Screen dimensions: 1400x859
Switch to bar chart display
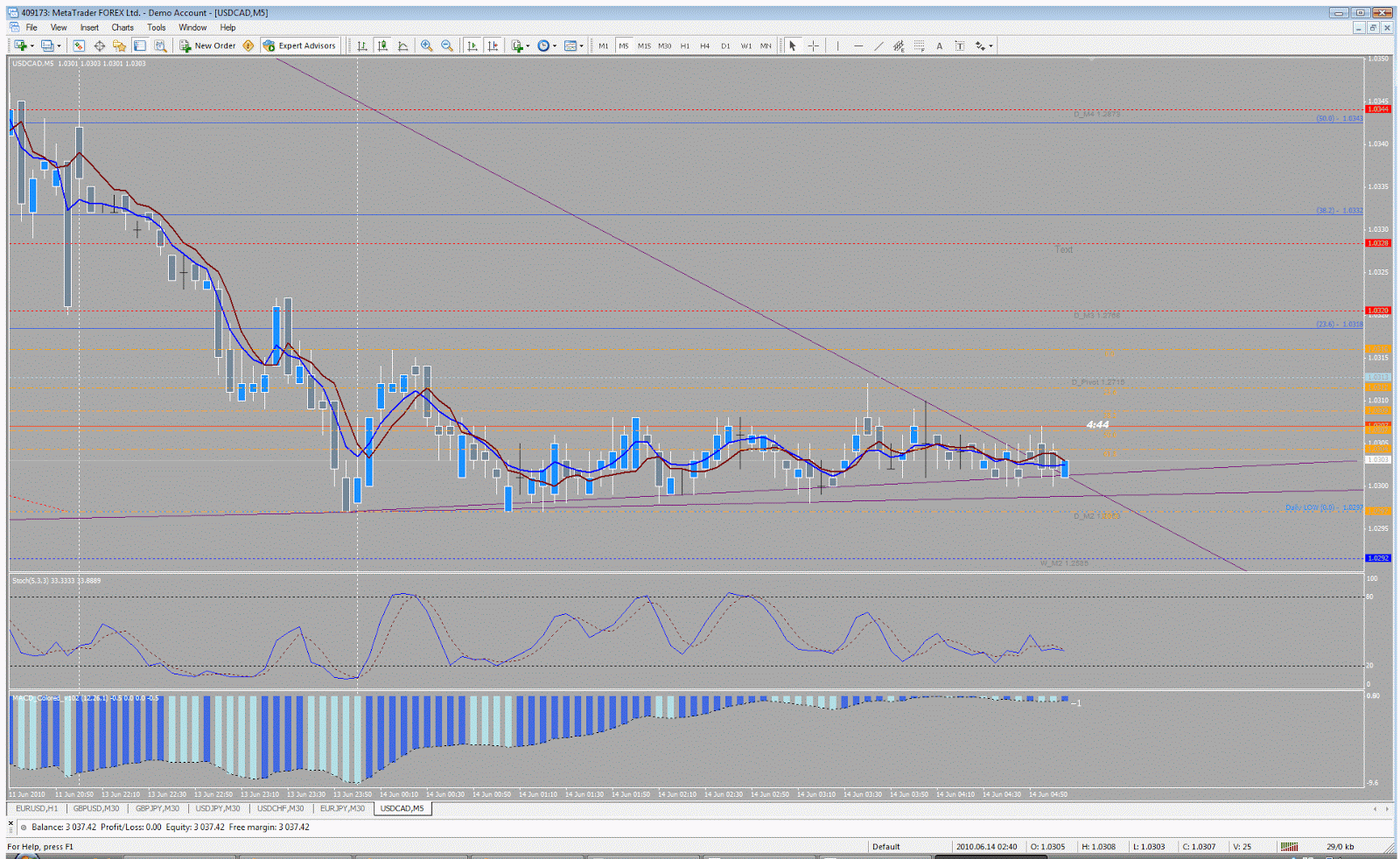tap(362, 45)
